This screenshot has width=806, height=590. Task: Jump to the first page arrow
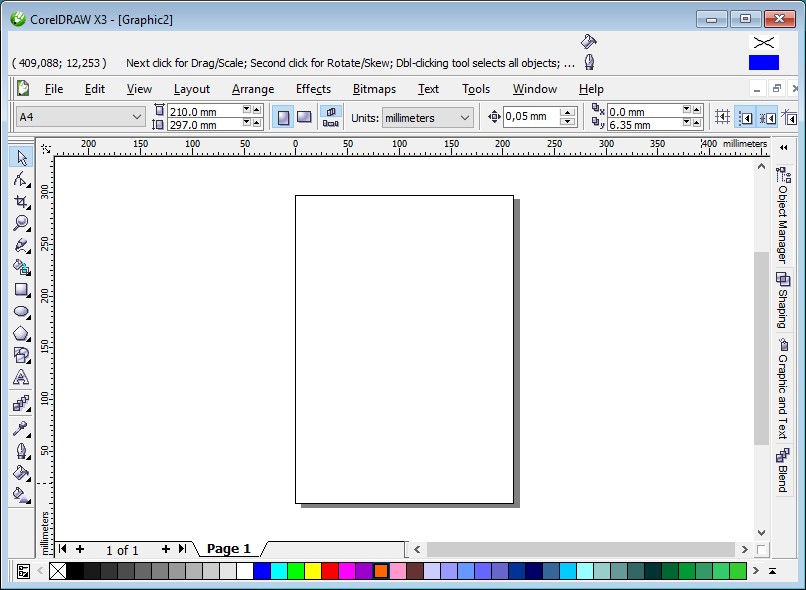(x=62, y=549)
